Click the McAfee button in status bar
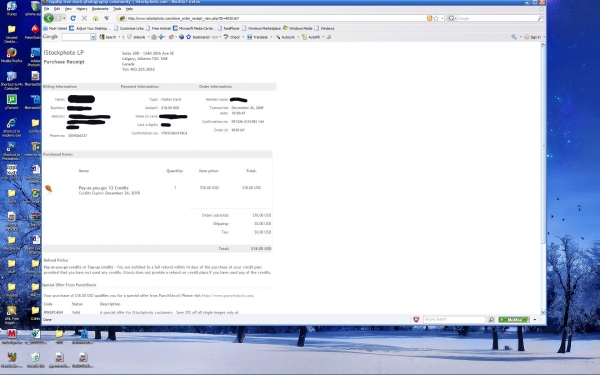Viewport: 600px width, 375px height. point(514,320)
